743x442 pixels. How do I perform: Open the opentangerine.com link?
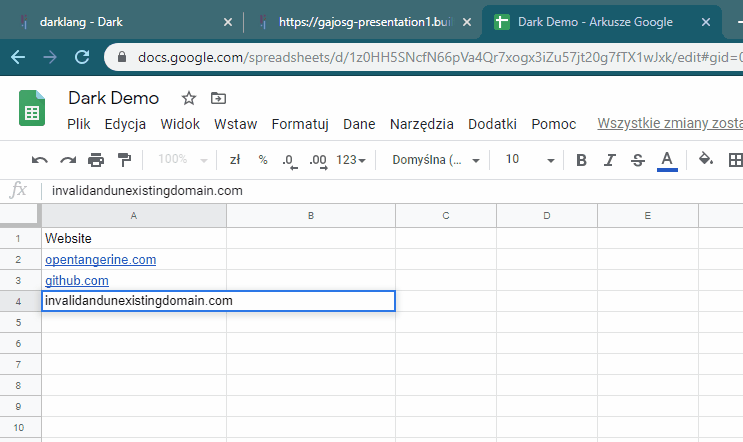(x=100, y=260)
